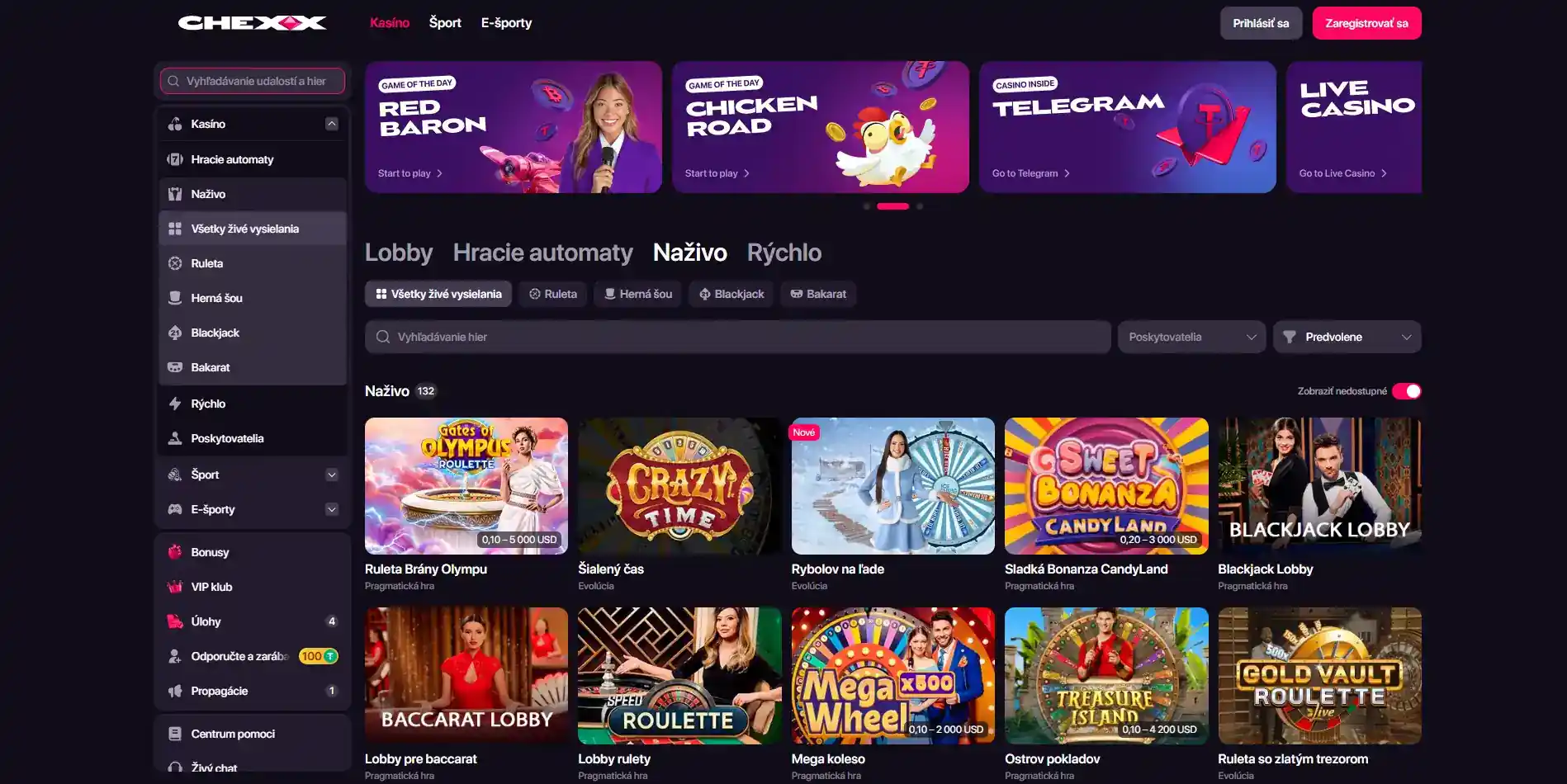Click the Úlohy icon in sidebar

[175, 621]
